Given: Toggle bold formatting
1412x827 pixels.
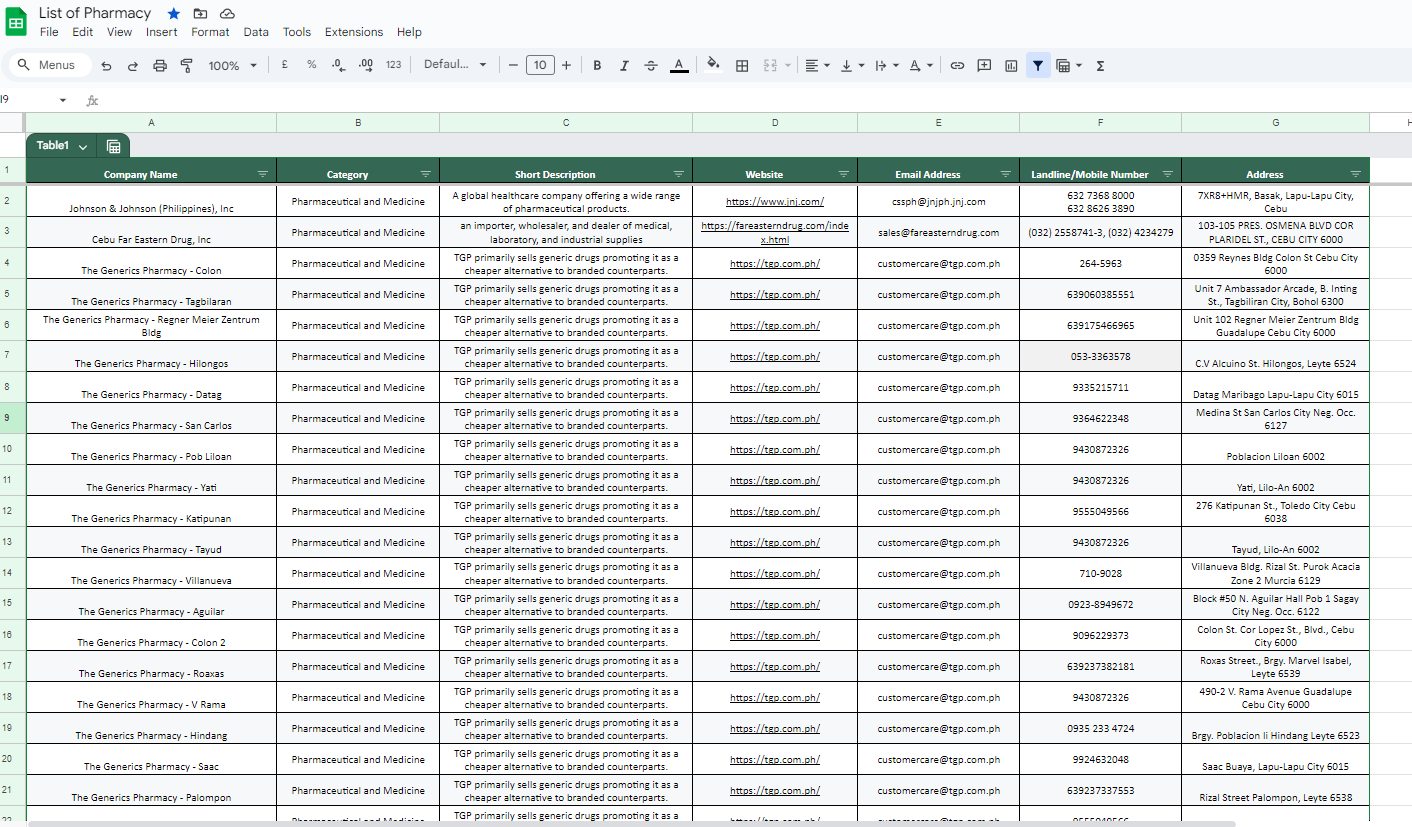Looking at the screenshot, I should [597, 66].
